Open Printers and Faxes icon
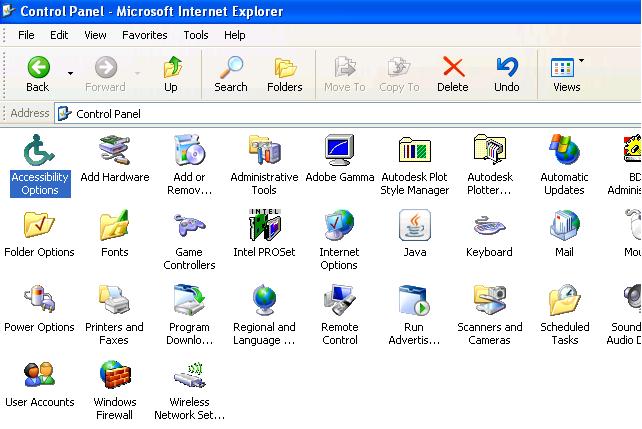The width and height of the screenshot is (642, 429). [x=115, y=300]
